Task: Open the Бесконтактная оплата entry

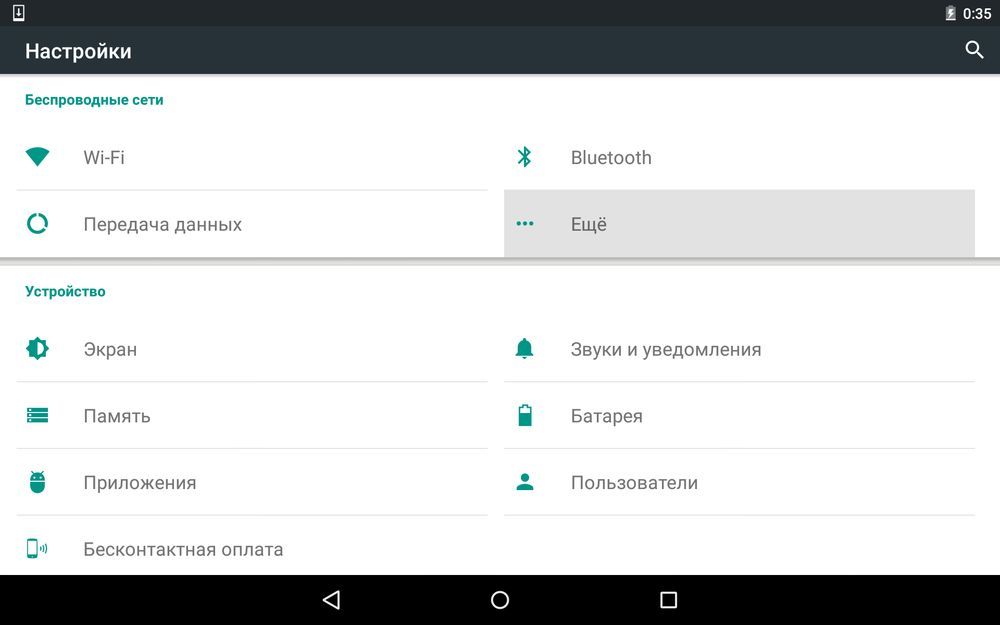Action: (x=252, y=548)
